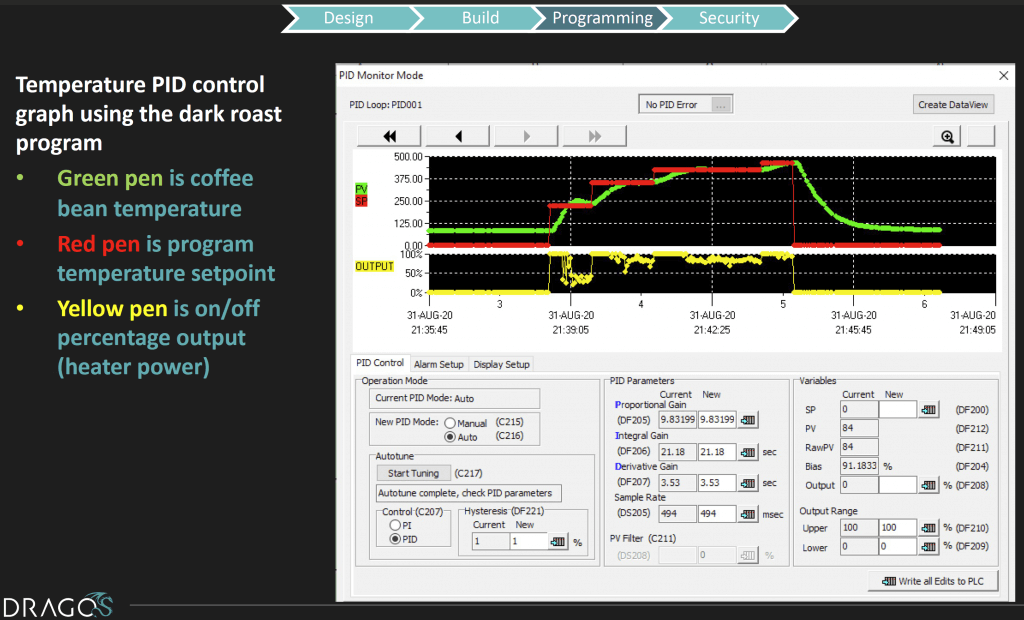Open the Display Setup tab
Screen dimensions: 1024x620
502,364
